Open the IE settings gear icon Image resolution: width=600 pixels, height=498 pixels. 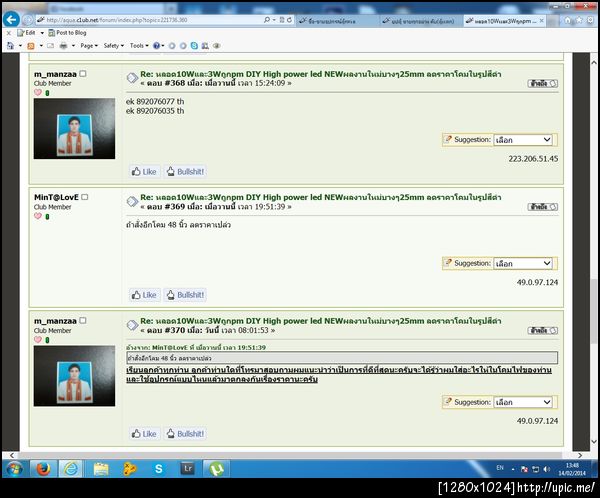[590, 20]
